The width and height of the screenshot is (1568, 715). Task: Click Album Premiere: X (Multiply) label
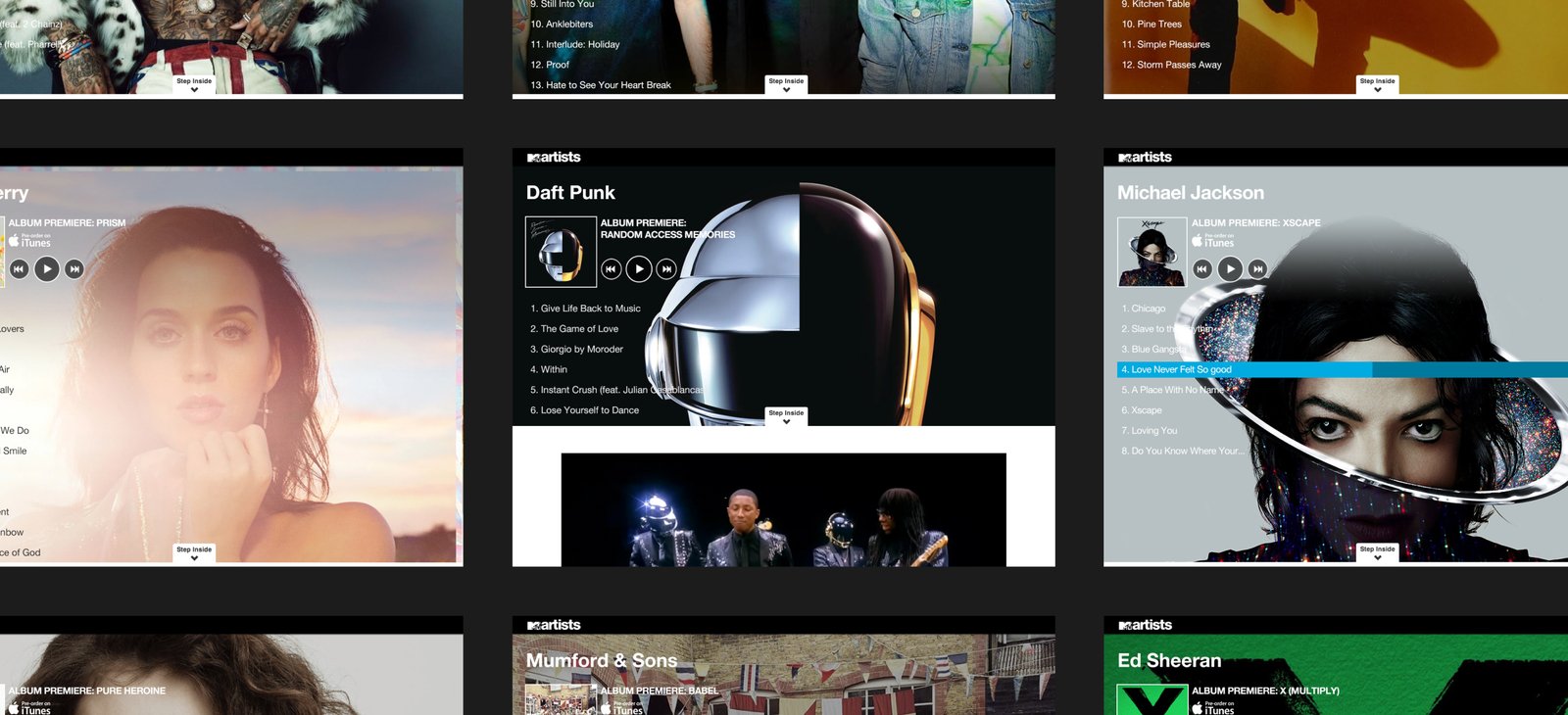tap(1265, 691)
